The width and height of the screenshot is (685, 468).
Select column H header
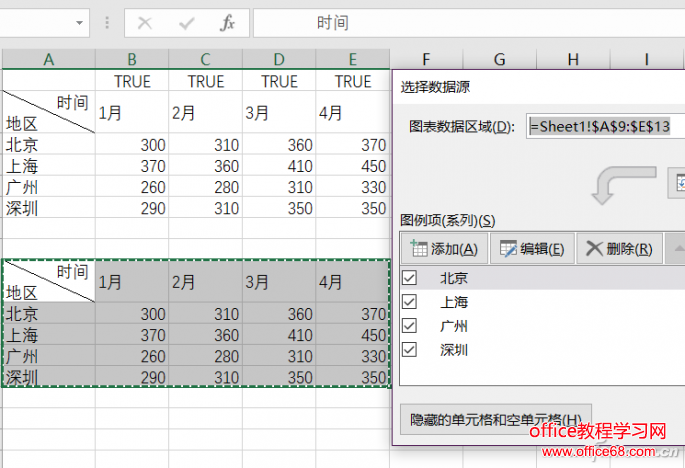(573, 59)
